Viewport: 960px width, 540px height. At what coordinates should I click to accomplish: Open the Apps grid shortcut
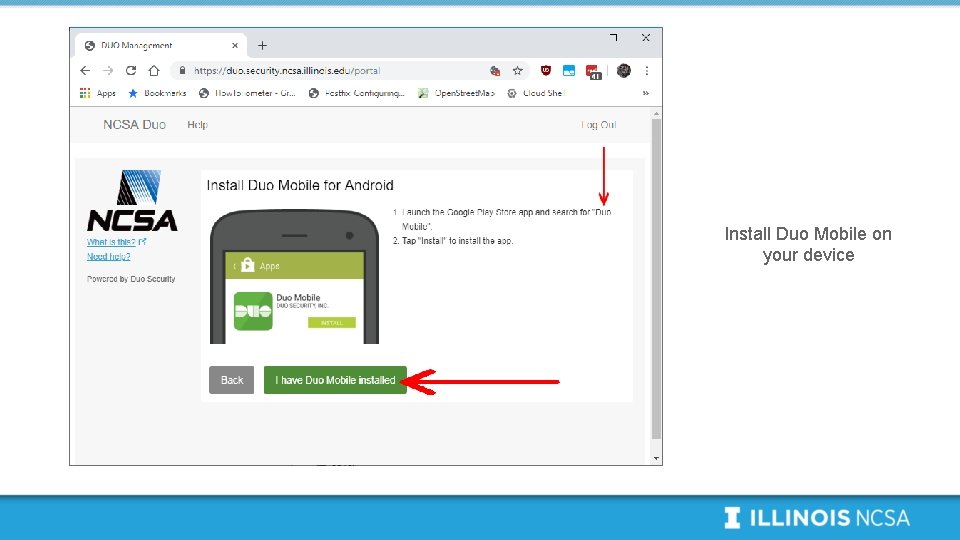point(97,93)
